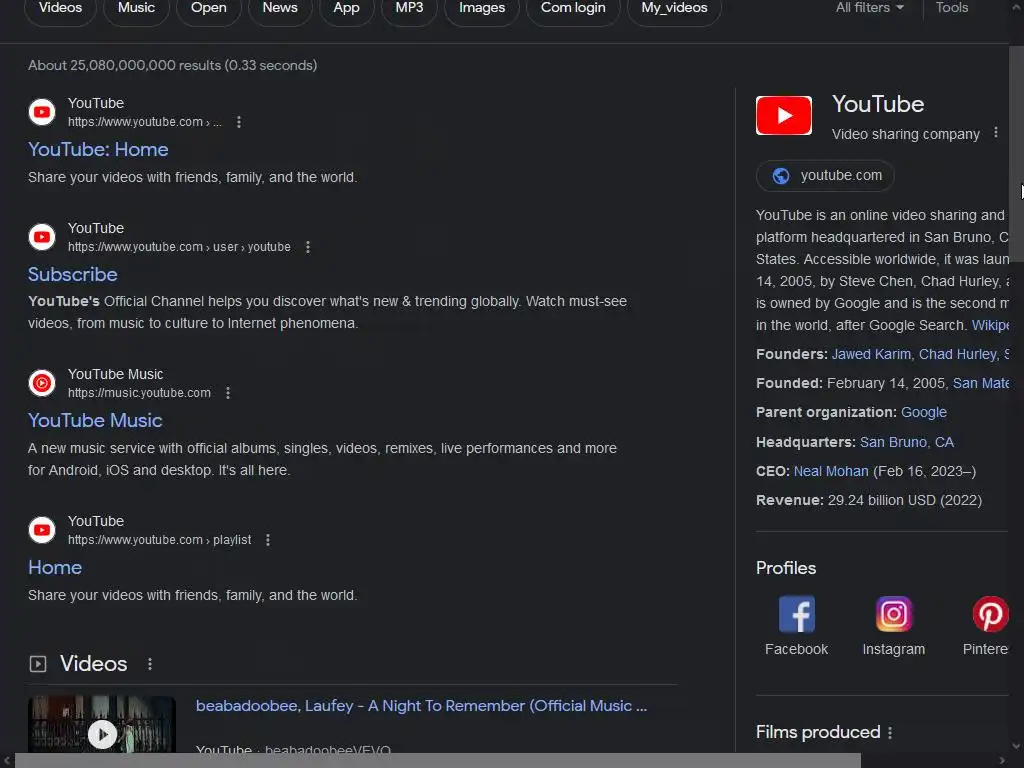This screenshot has width=1024, height=768.
Task: Select the Com login filter chip
Action: tap(573, 9)
